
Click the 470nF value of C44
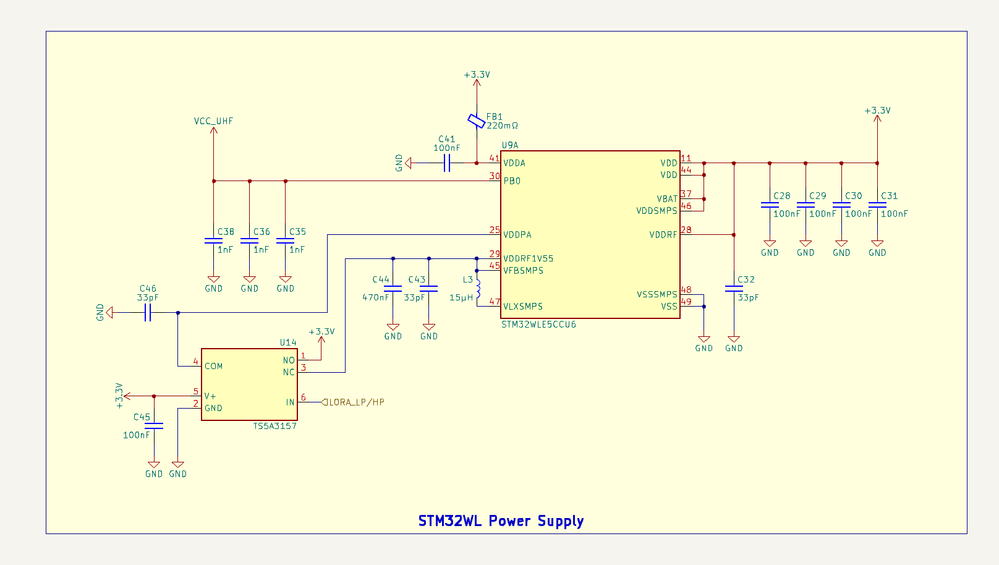[x=375, y=297]
